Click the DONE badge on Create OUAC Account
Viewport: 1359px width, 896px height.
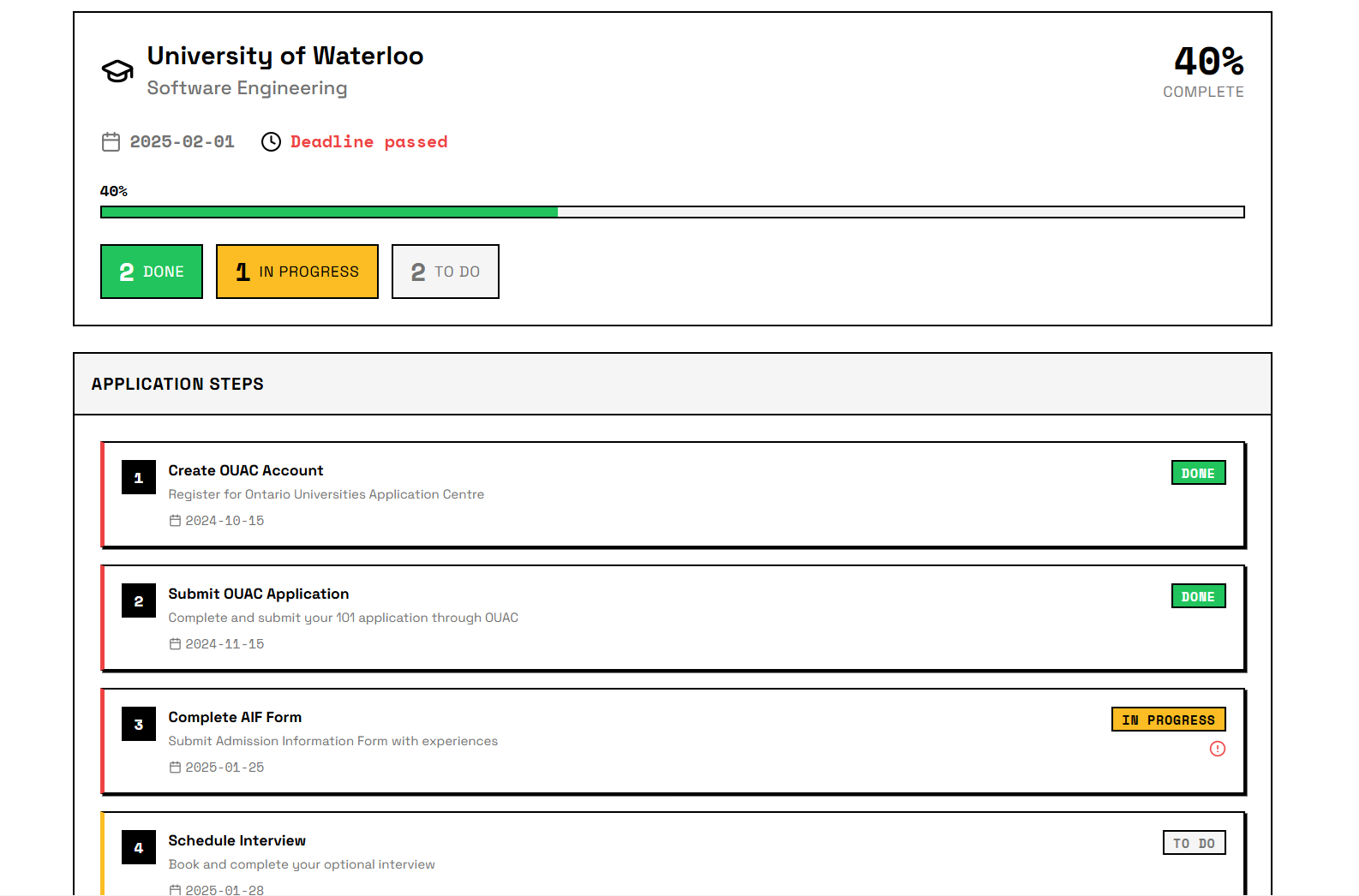tap(1198, 473)
